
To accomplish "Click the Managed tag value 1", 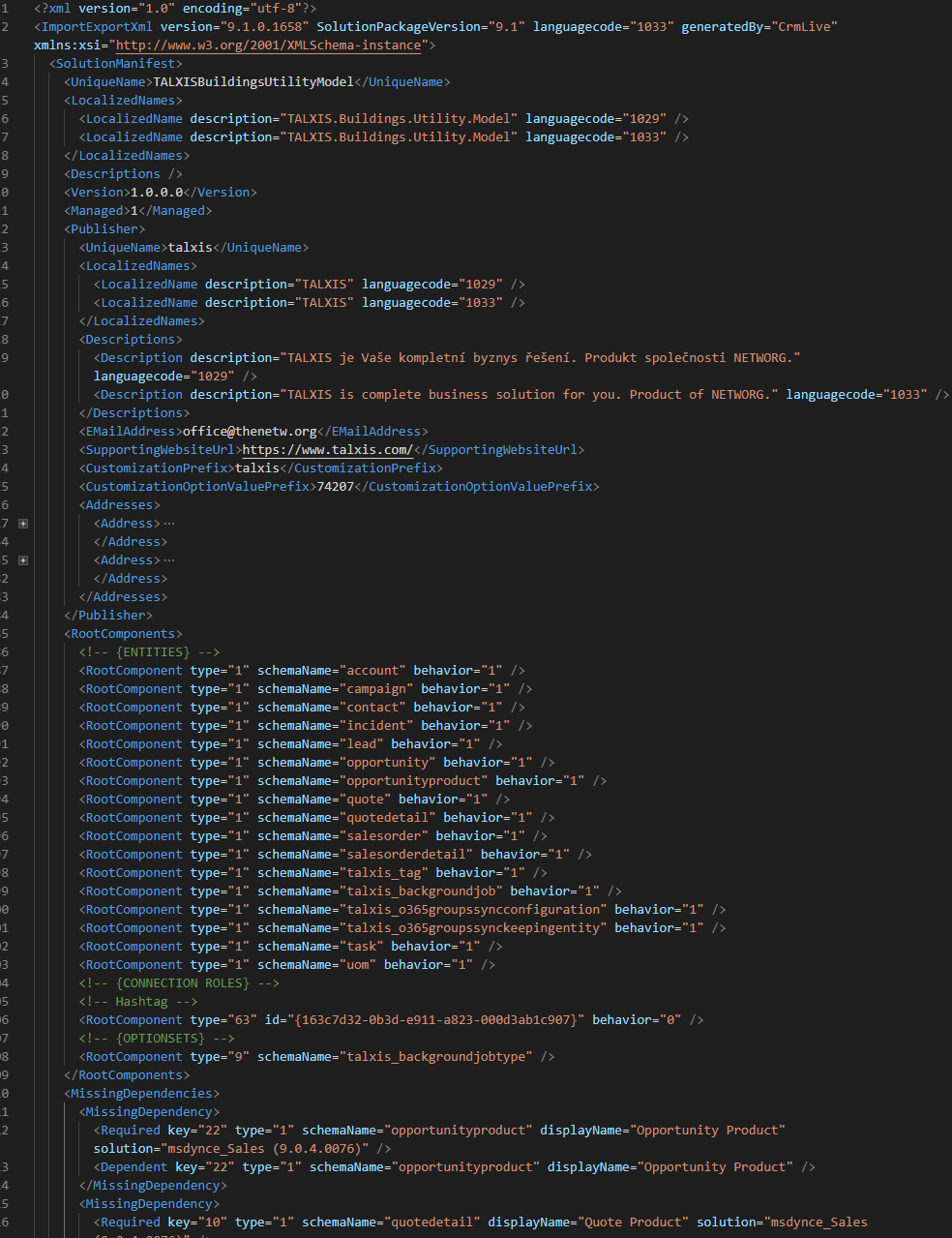I will (x=134, y=211).
